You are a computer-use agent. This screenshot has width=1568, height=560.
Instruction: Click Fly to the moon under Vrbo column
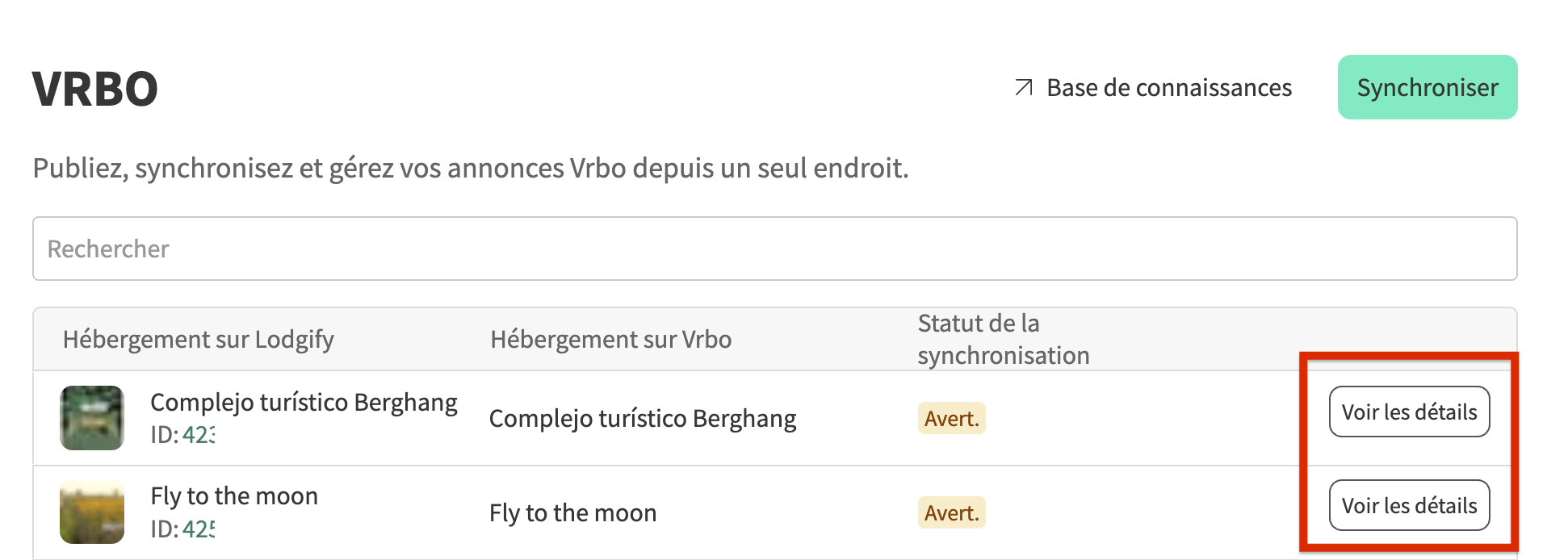[x=572, y=513]
